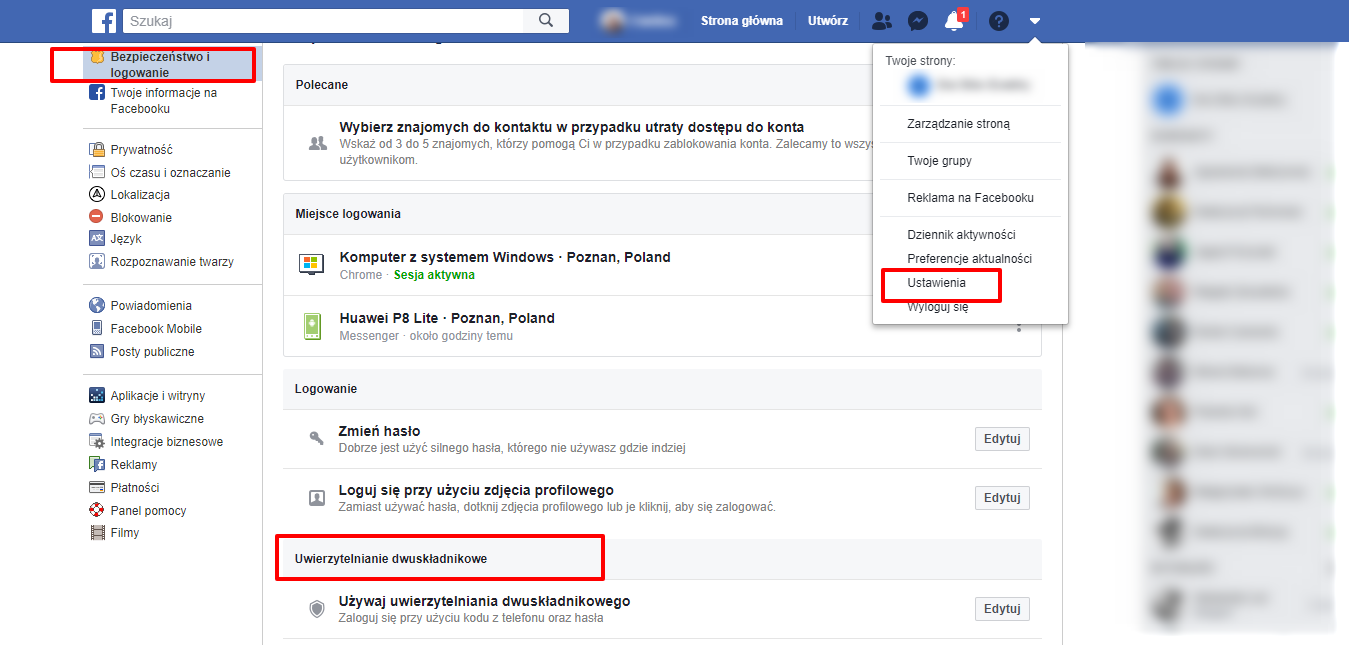
Task: Click the Facebook logo icon
Action: click(104, 20)
